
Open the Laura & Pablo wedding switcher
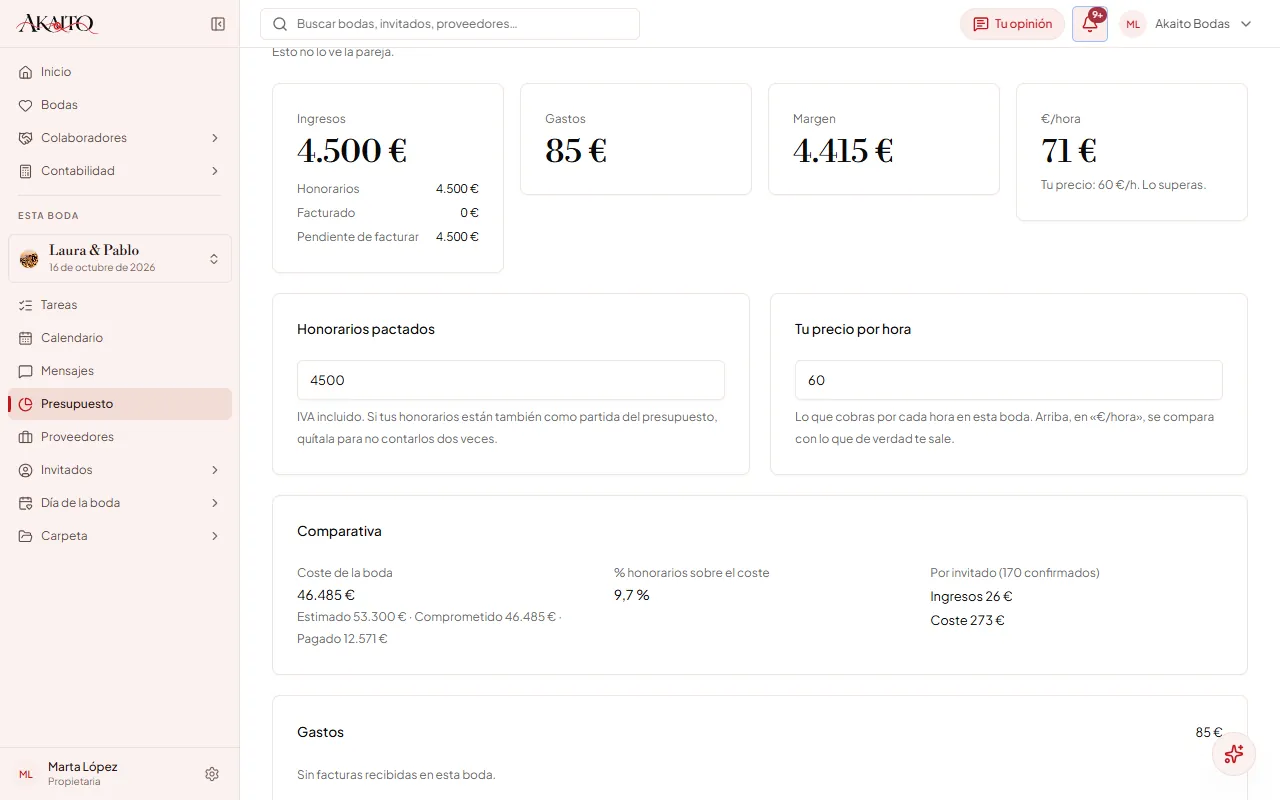(120, 259)
